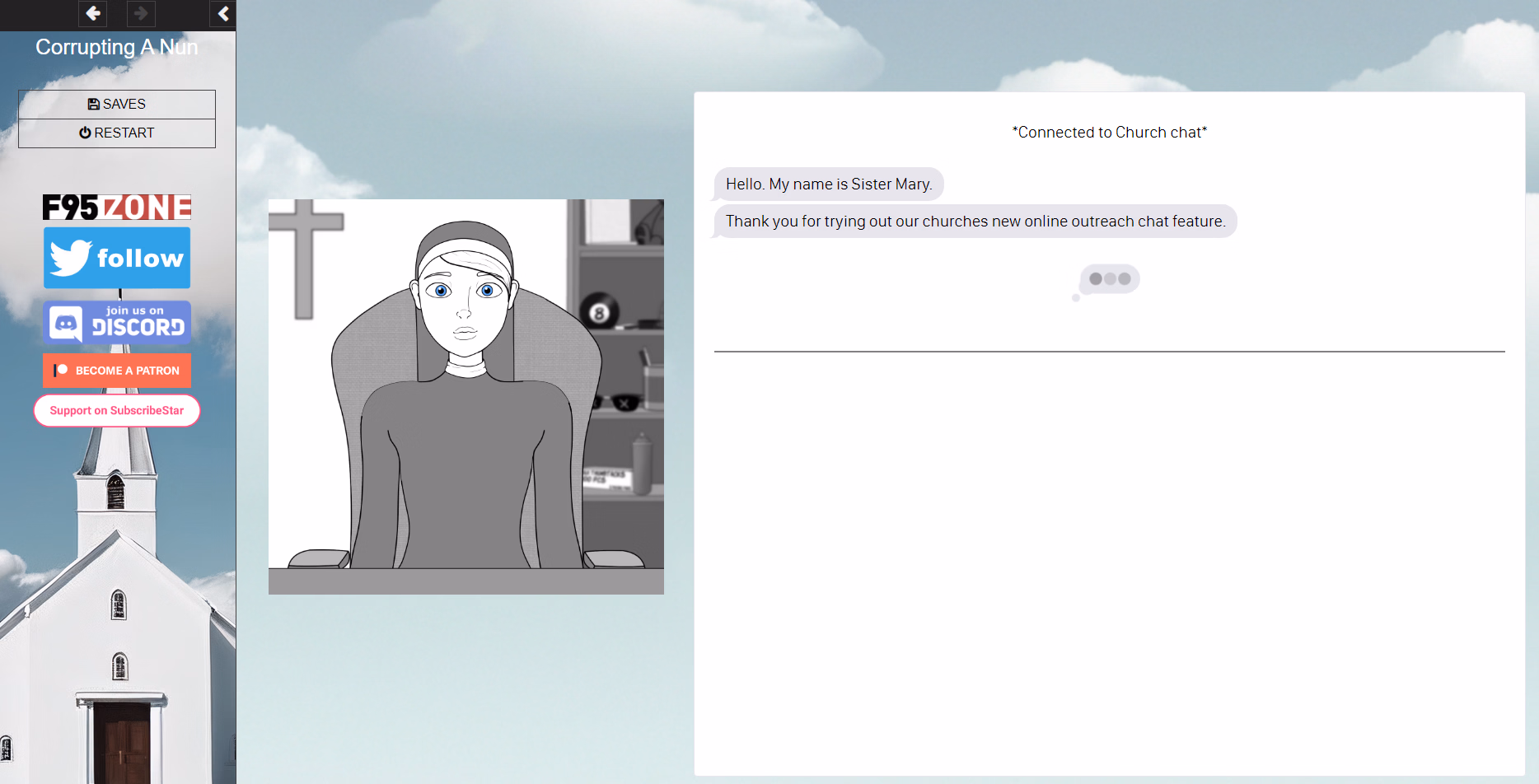Click the Twitter follow button
Image resolution: width=1539 pixels, height=784 pixels.
(116, 257)
